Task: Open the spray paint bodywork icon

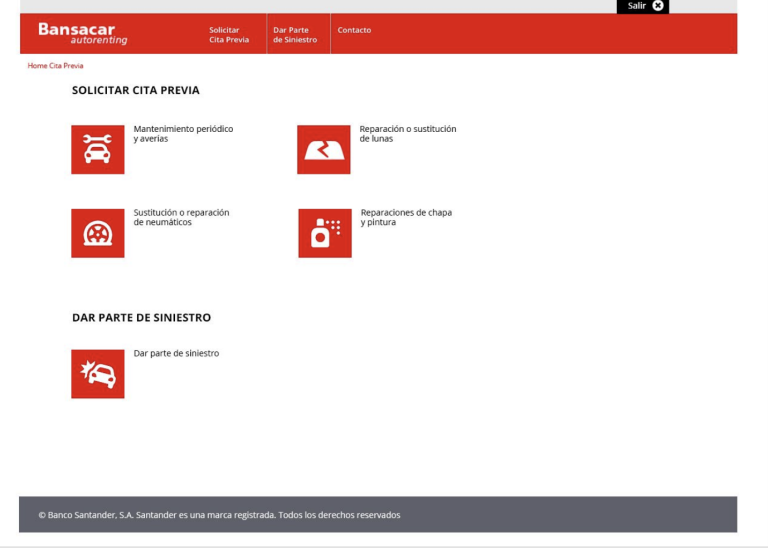Action: click(x=325, y=233)
